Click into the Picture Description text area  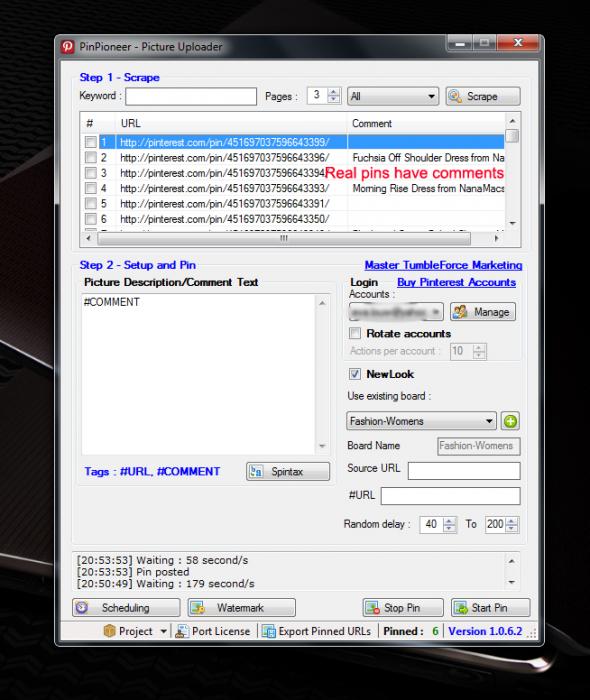coord(199,374)
